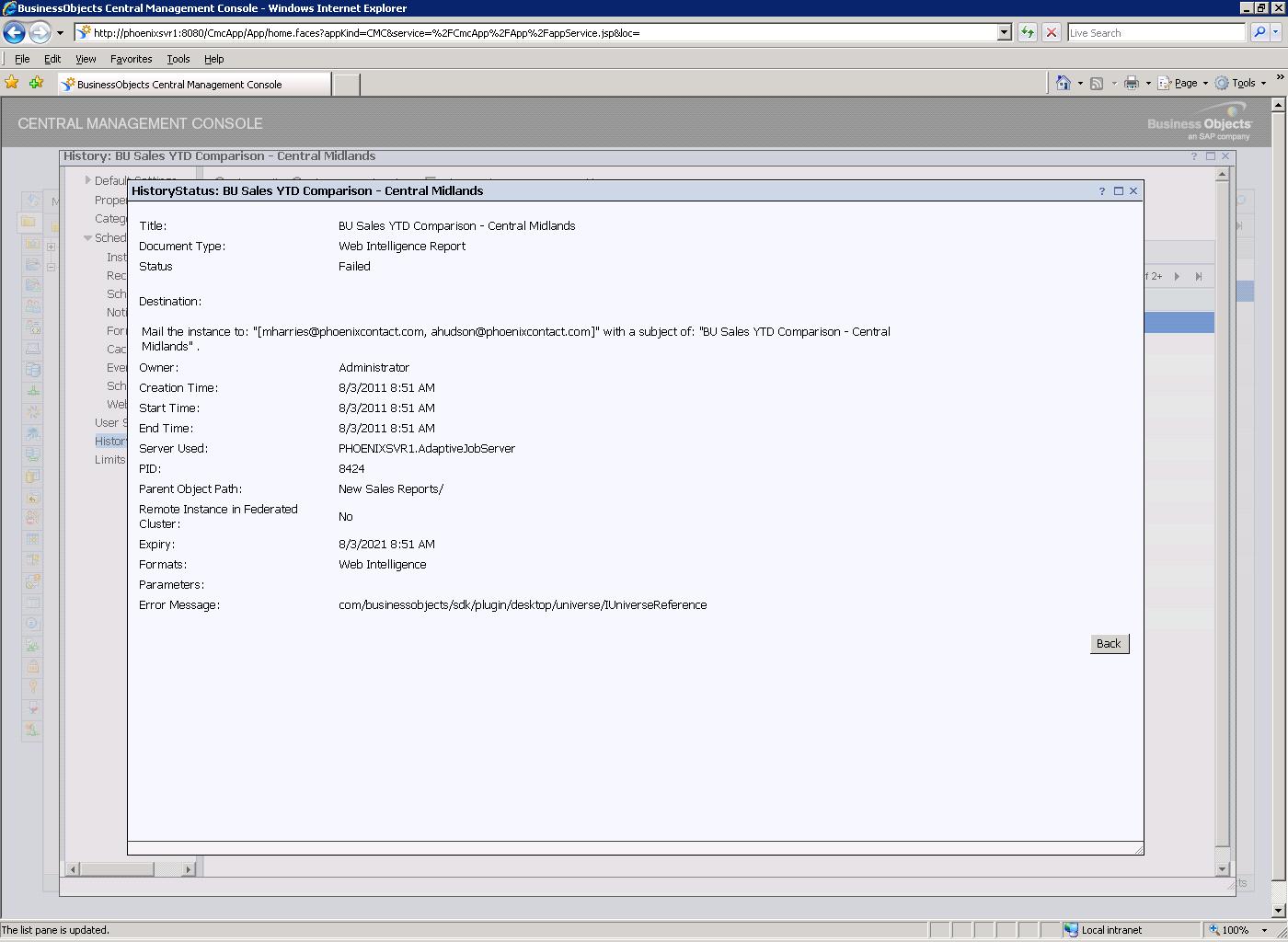The width and height of the screenshot is (1288, 942).
Task: Click the RSS feeds icon
Action: tap(1097, 83)
